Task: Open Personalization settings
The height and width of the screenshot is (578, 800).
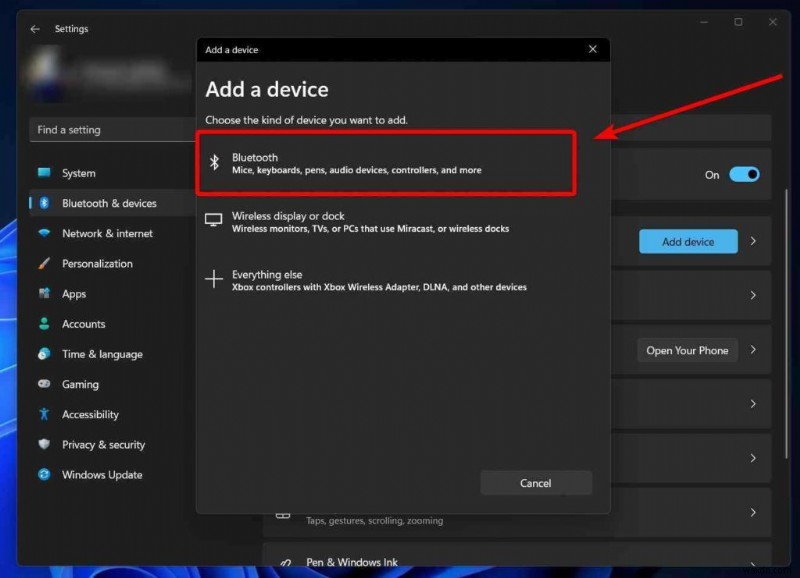Action: coord(96,263)
